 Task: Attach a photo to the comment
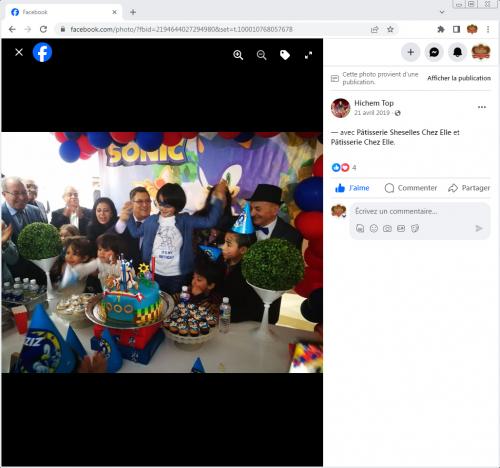click(387, 228)
